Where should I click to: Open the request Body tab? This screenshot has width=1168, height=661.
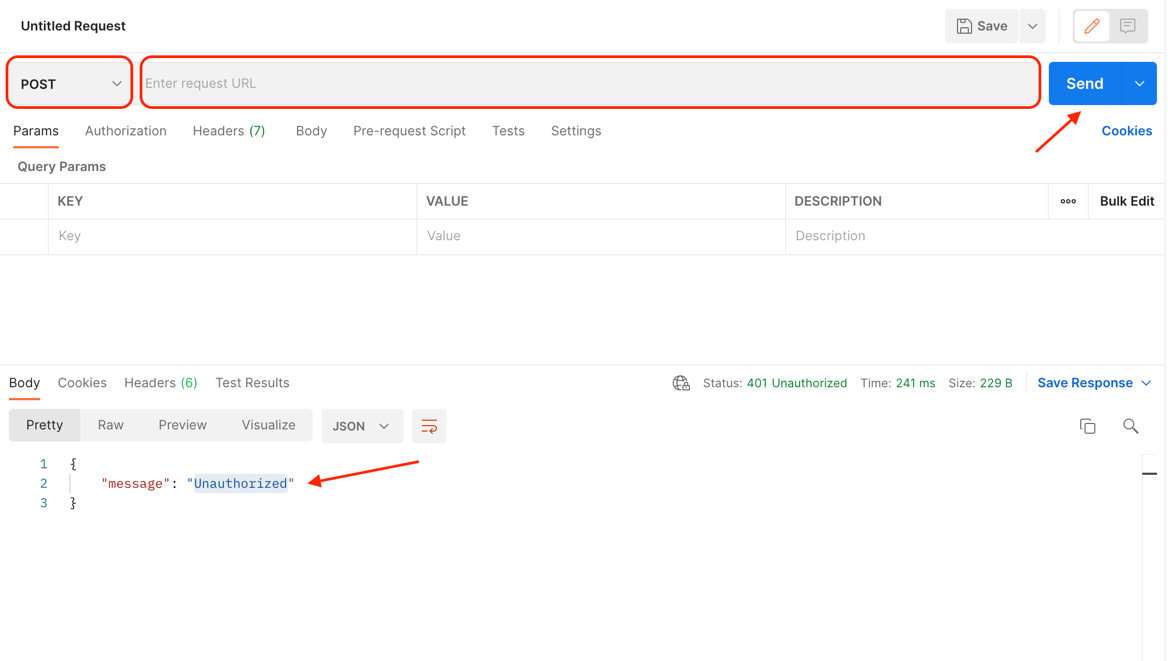coord(311,131)
